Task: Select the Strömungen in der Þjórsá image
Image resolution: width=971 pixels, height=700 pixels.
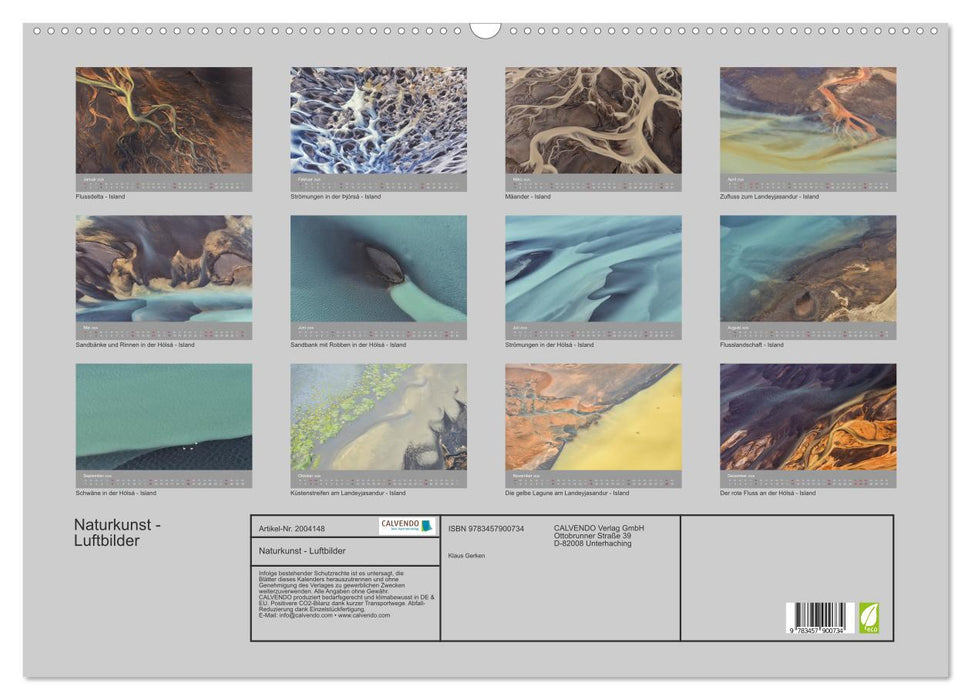Action: click(378, 121)
